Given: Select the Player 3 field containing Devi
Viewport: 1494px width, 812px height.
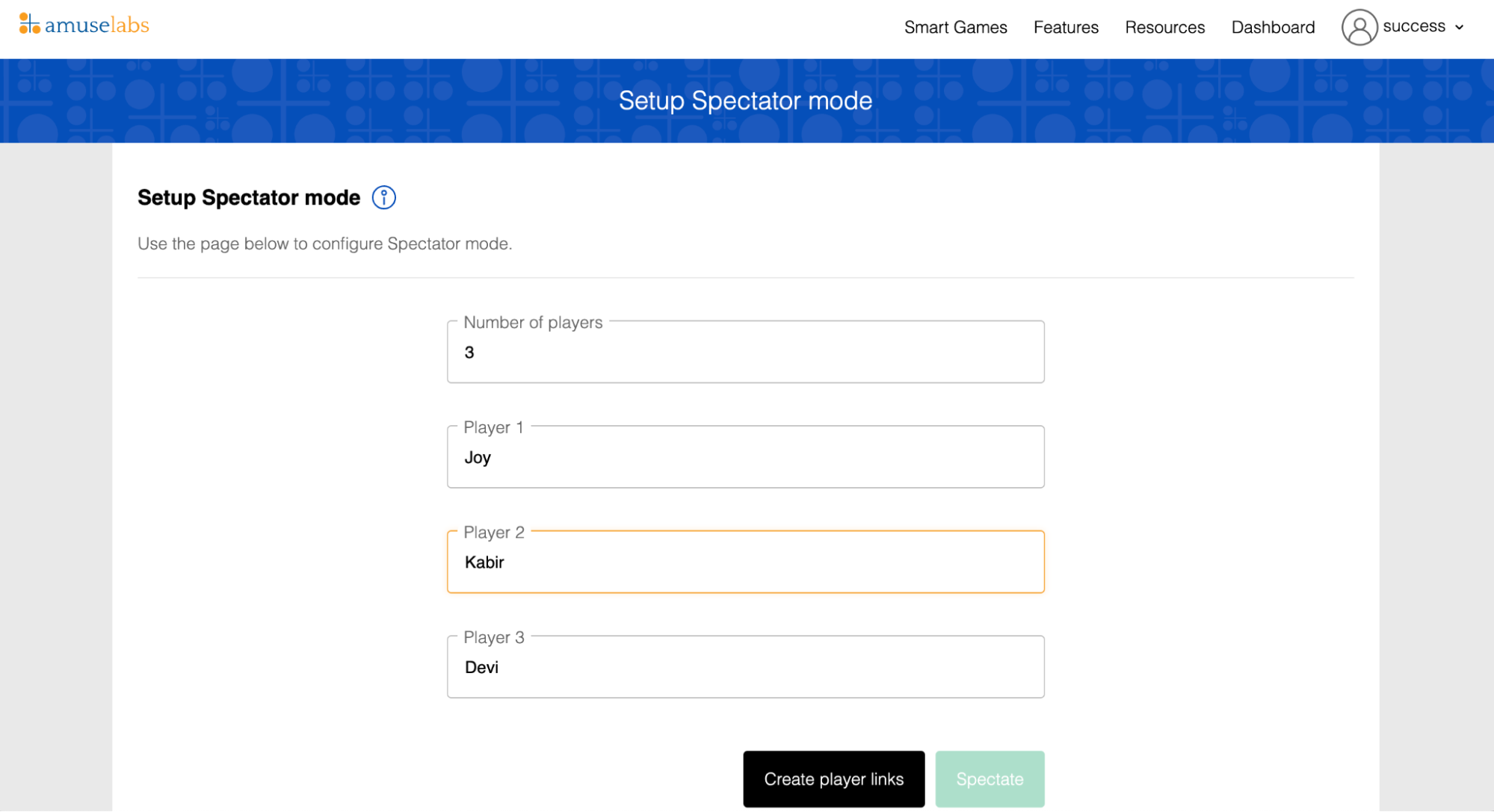Looking at the screenshot, I should pyautogui.click(x=745, y=666).
